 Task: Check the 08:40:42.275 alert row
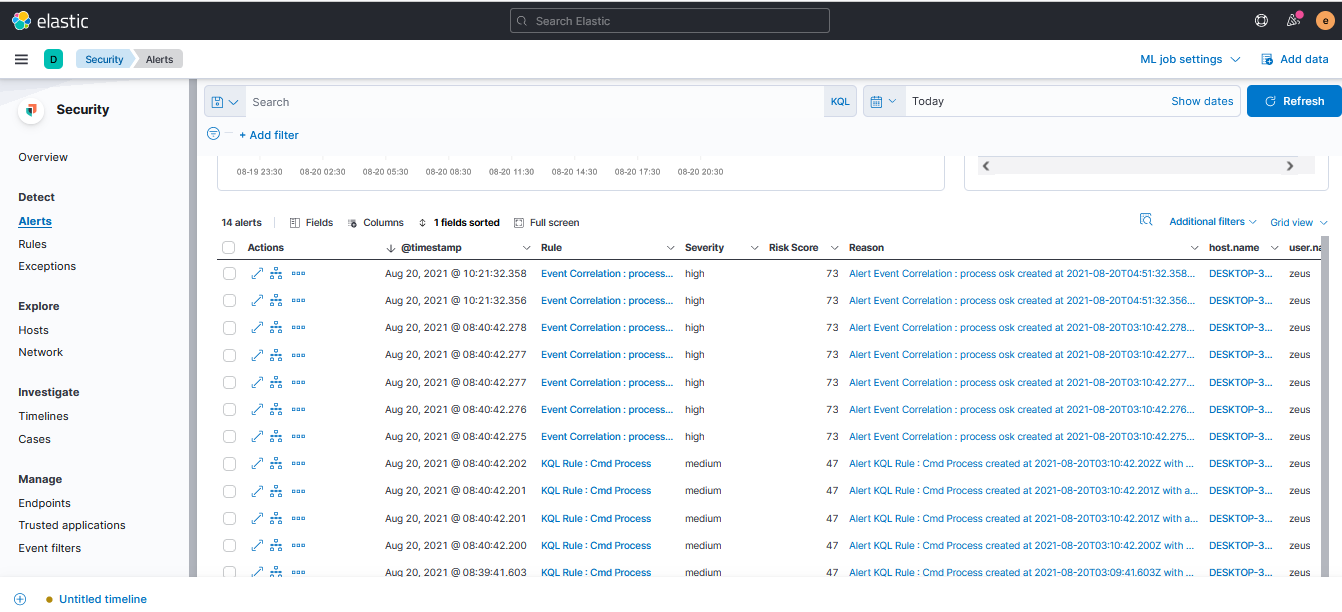pyautogui.click(x=229, y=436)
